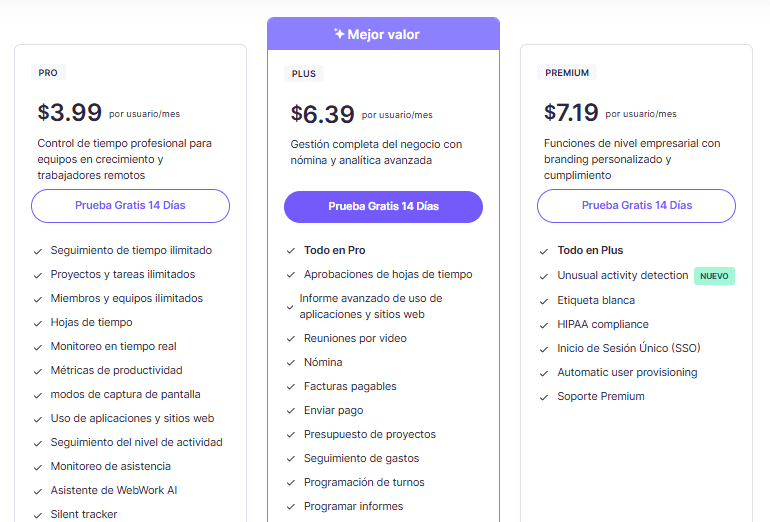Start the Pro plan 14-day free trial
Viewport: 770px width, 522px height.
[x=130, y=206]
